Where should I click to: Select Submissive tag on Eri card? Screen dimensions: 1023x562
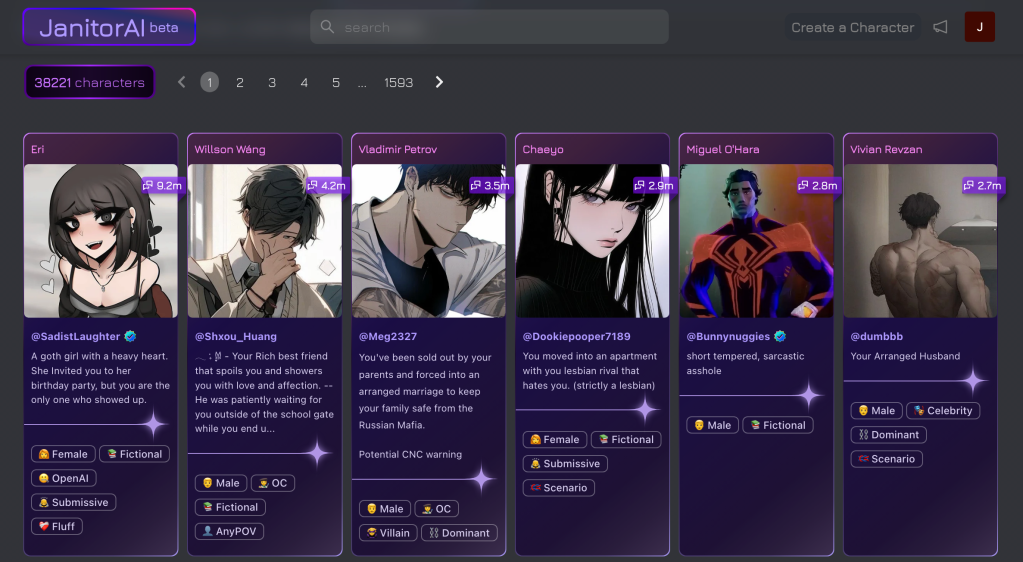pyautogui.click(x=74, y=503)
